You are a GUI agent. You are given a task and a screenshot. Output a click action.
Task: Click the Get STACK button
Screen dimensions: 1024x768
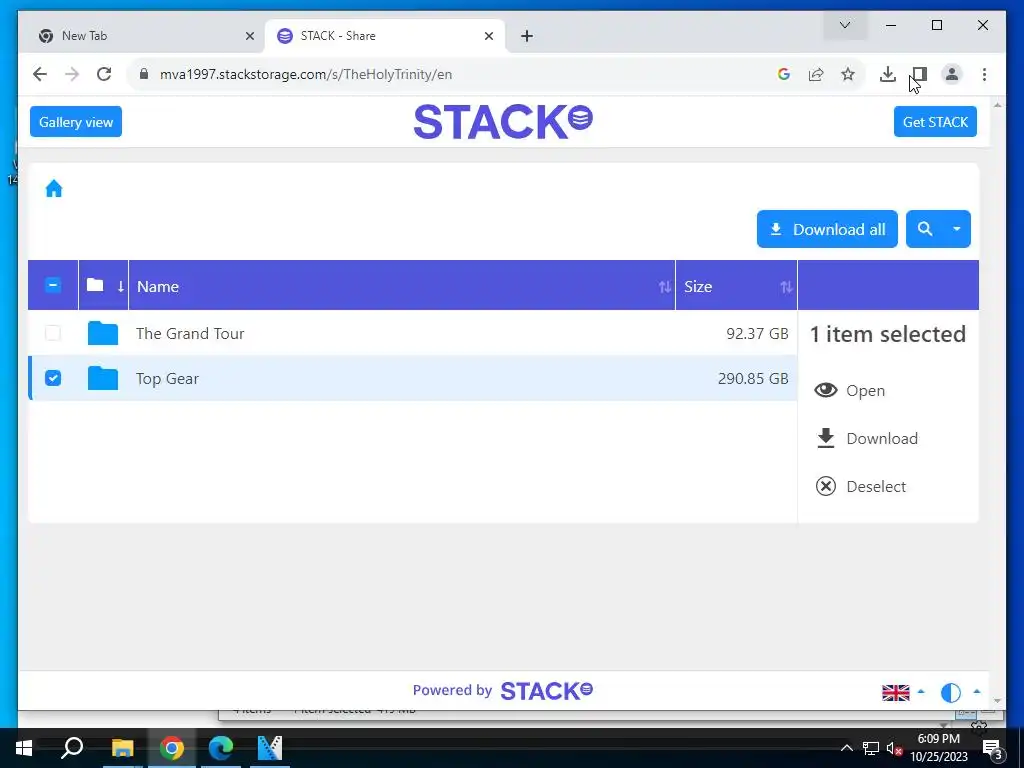point(935,122)
